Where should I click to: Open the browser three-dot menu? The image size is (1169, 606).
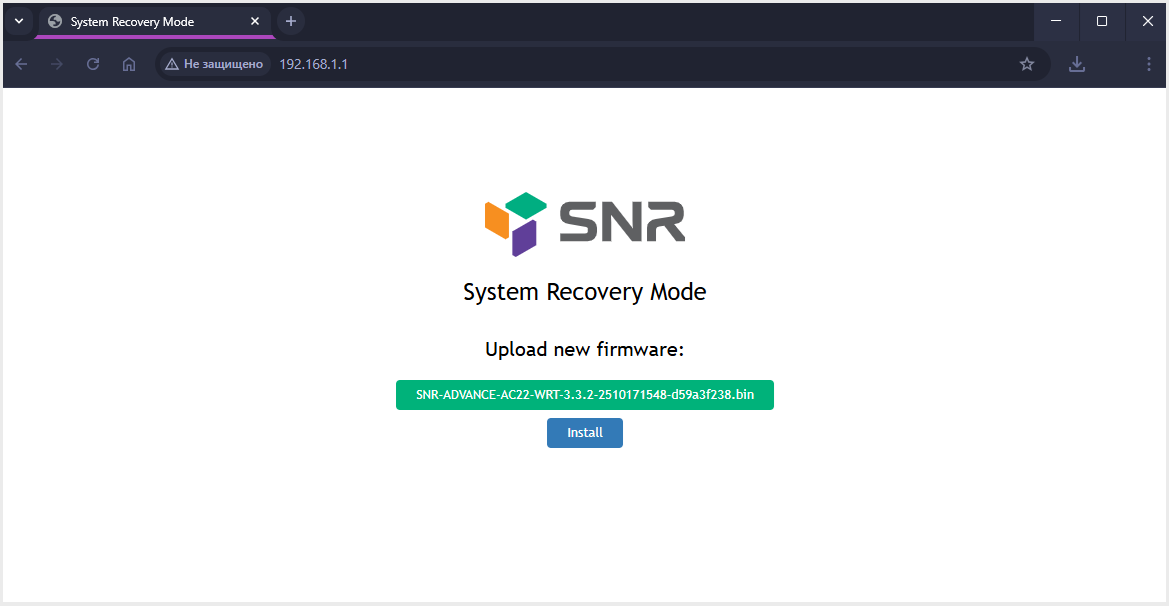[x=1148, y=64]
